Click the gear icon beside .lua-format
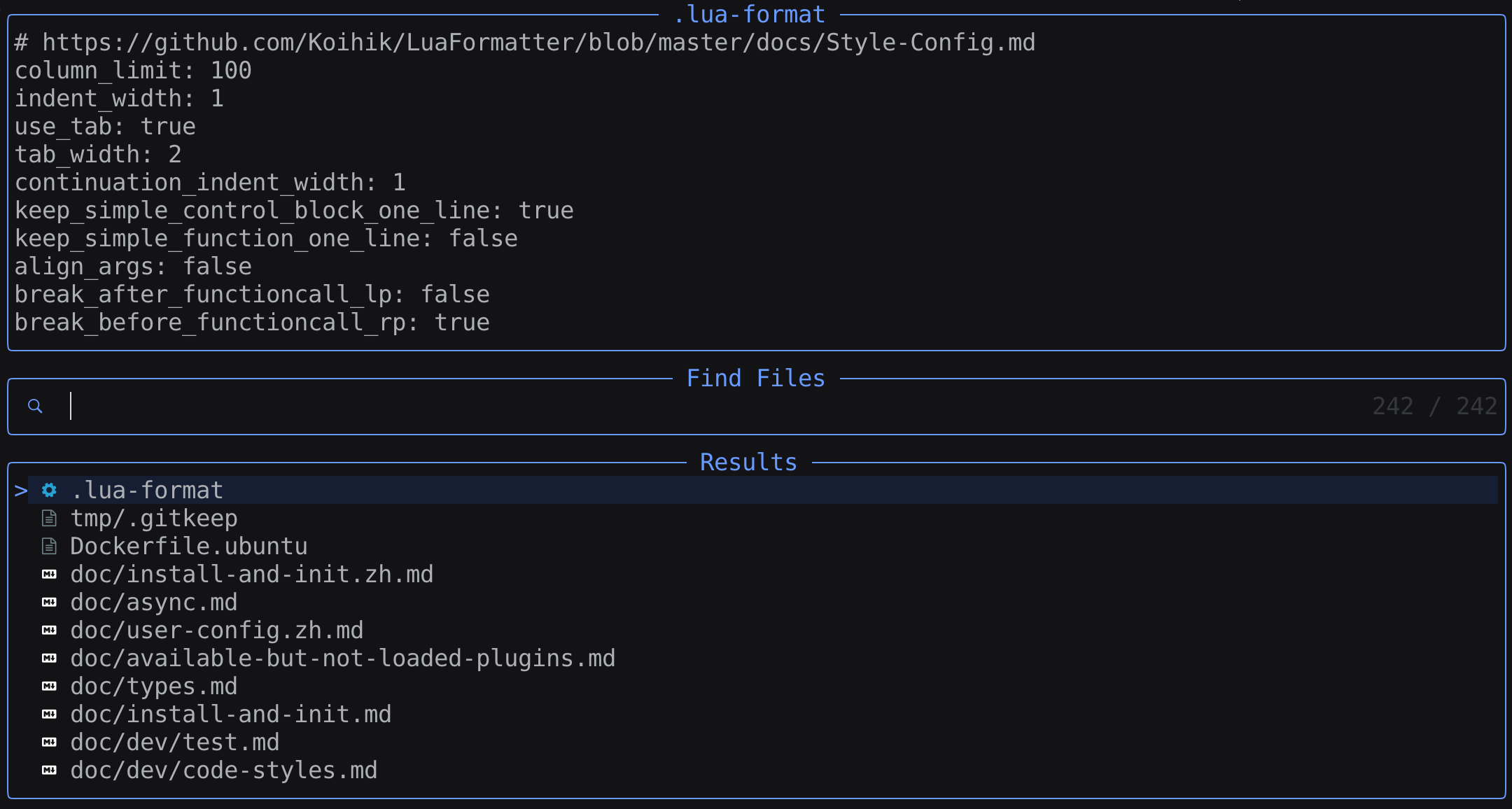 click(x=49, y=490)
